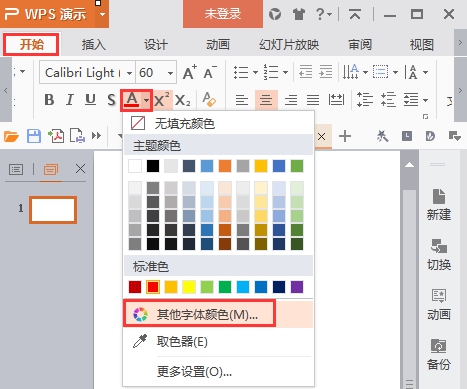Image resolution: width=467 pixels, height=389 pixels.
Task: Increase line spacing icon
Action: (x=365, y=100)
